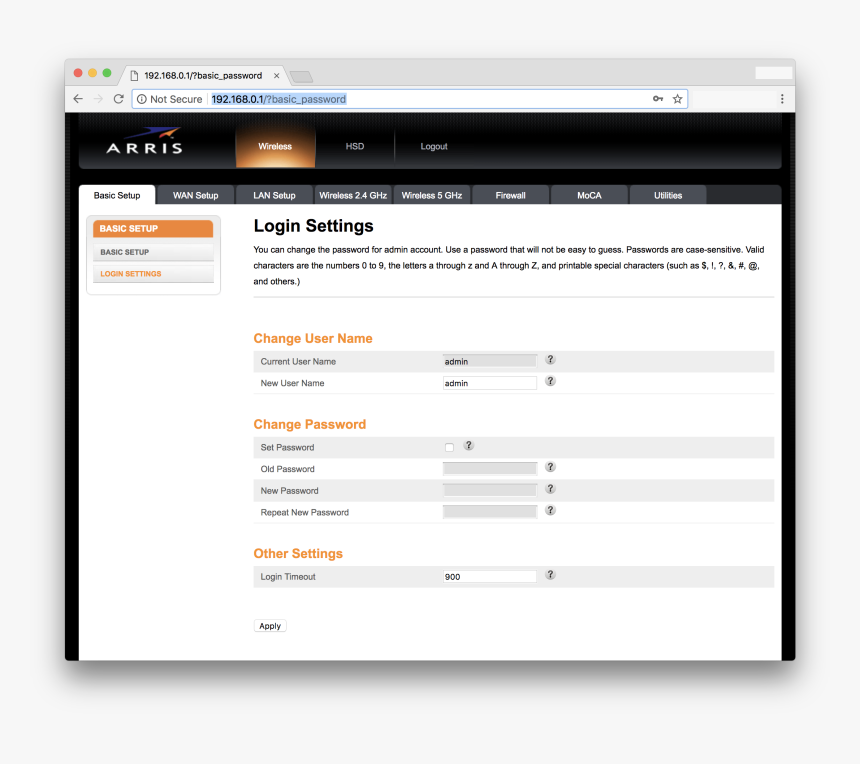Select the Wireless top navigation item
860x764 pixels.
(275, 146)
